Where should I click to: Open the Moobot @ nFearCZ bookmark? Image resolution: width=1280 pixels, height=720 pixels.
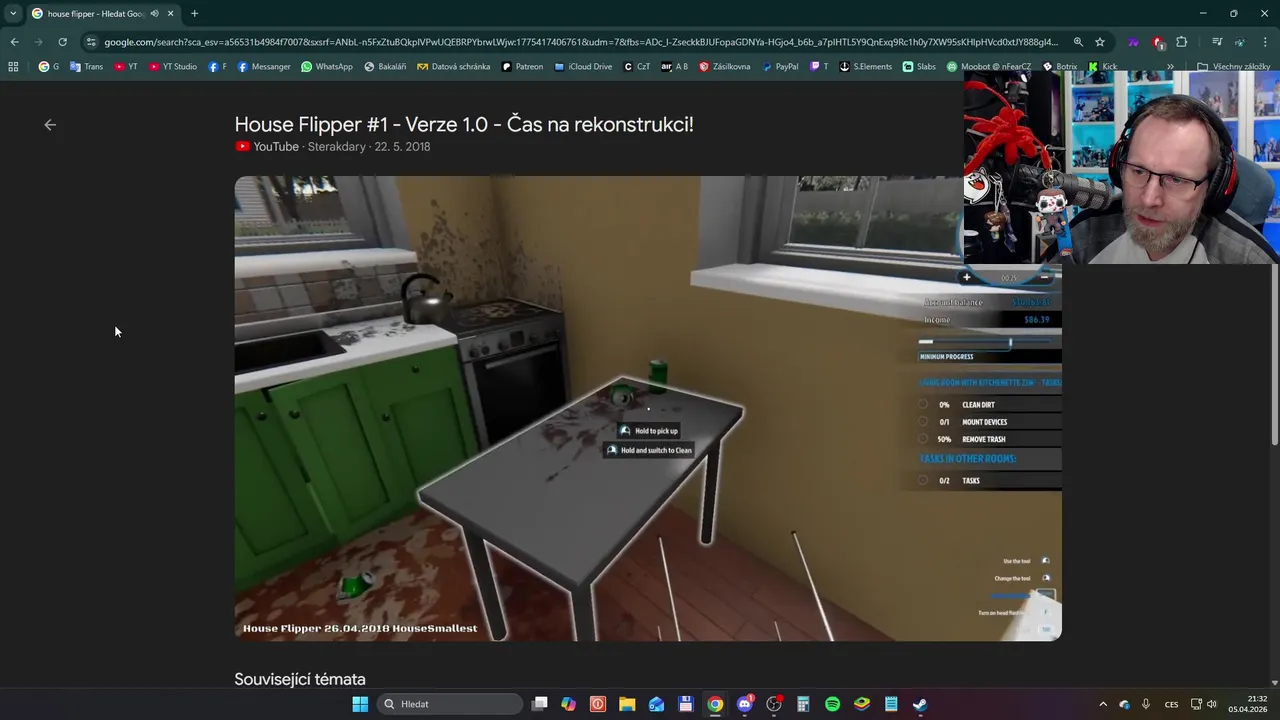tap(990, 67)
